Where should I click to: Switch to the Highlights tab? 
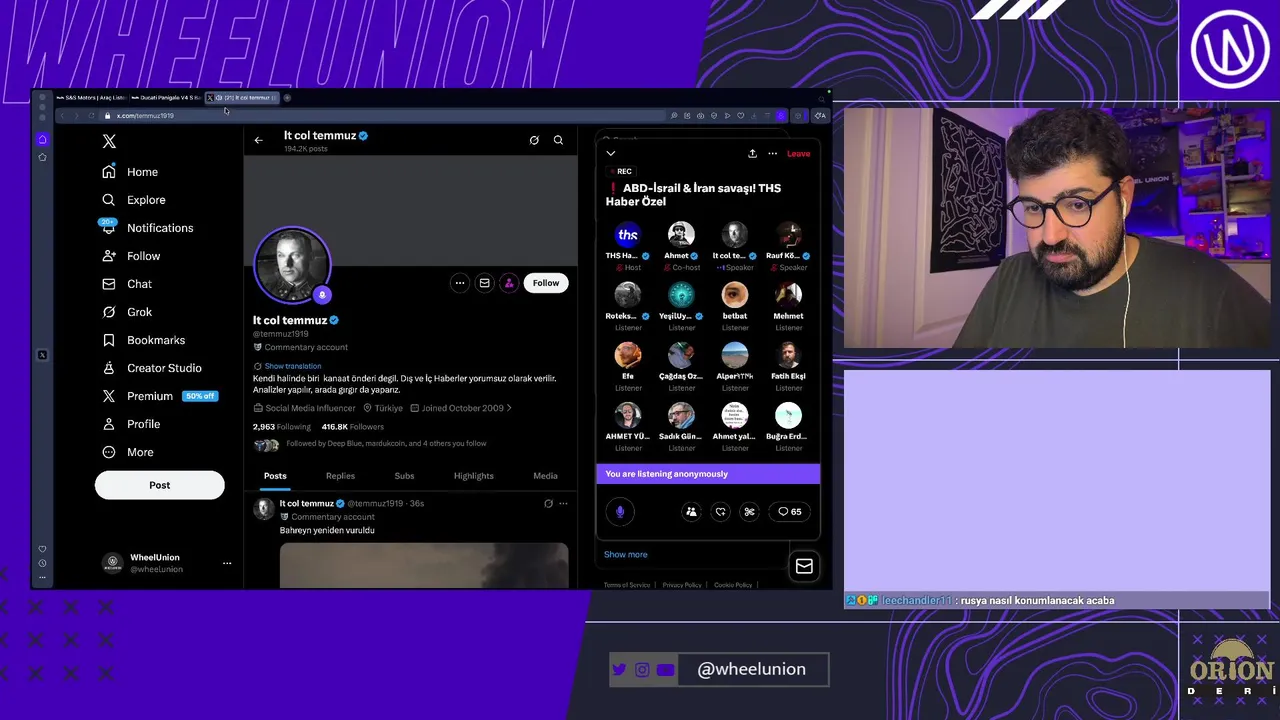[474, 476]
